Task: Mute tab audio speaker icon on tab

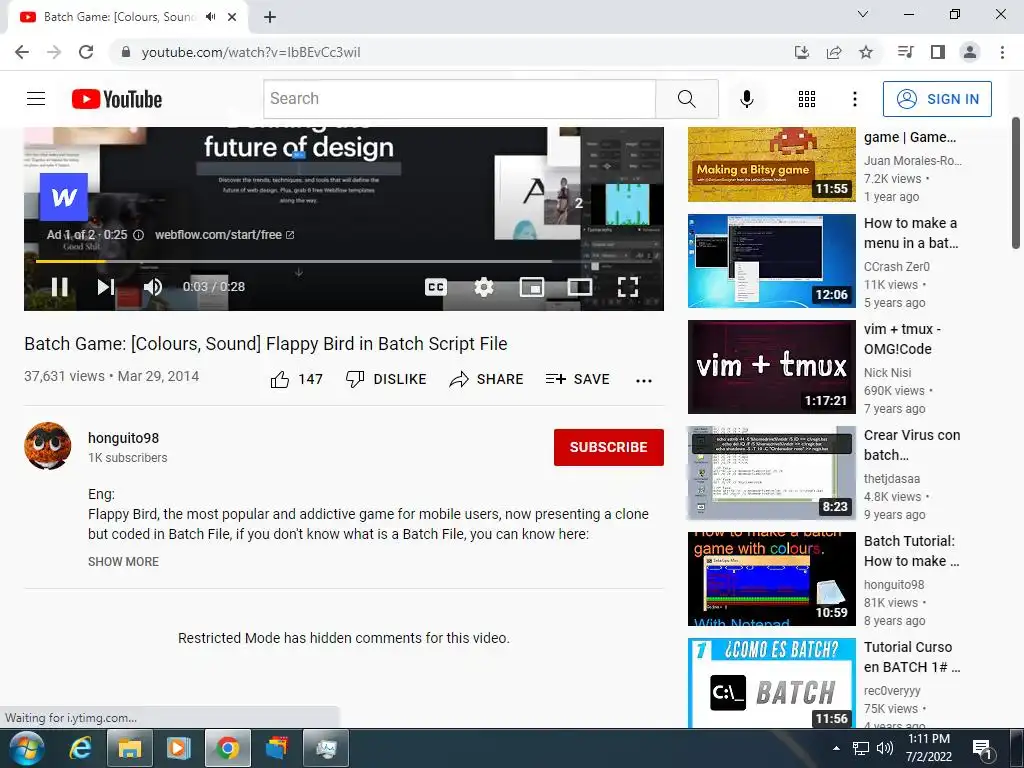Action: click(210, 17)
